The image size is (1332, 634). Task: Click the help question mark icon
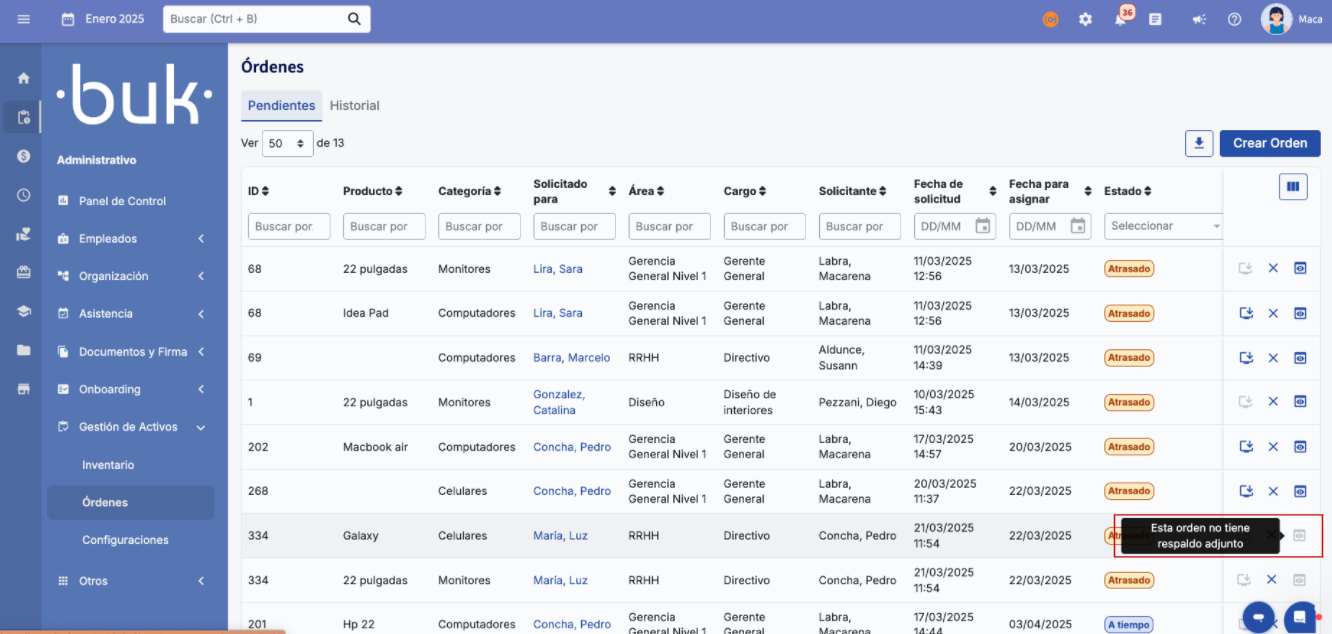(1234, 19)
